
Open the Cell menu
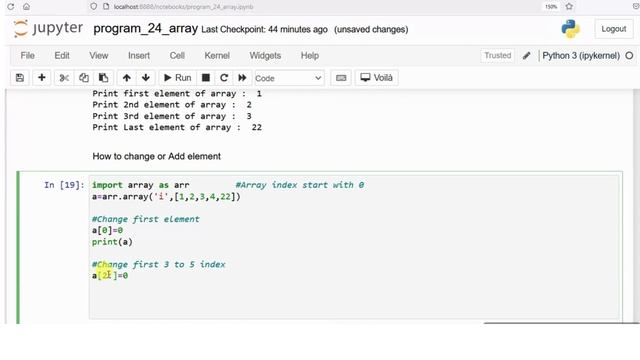click(x=177, y=56)
